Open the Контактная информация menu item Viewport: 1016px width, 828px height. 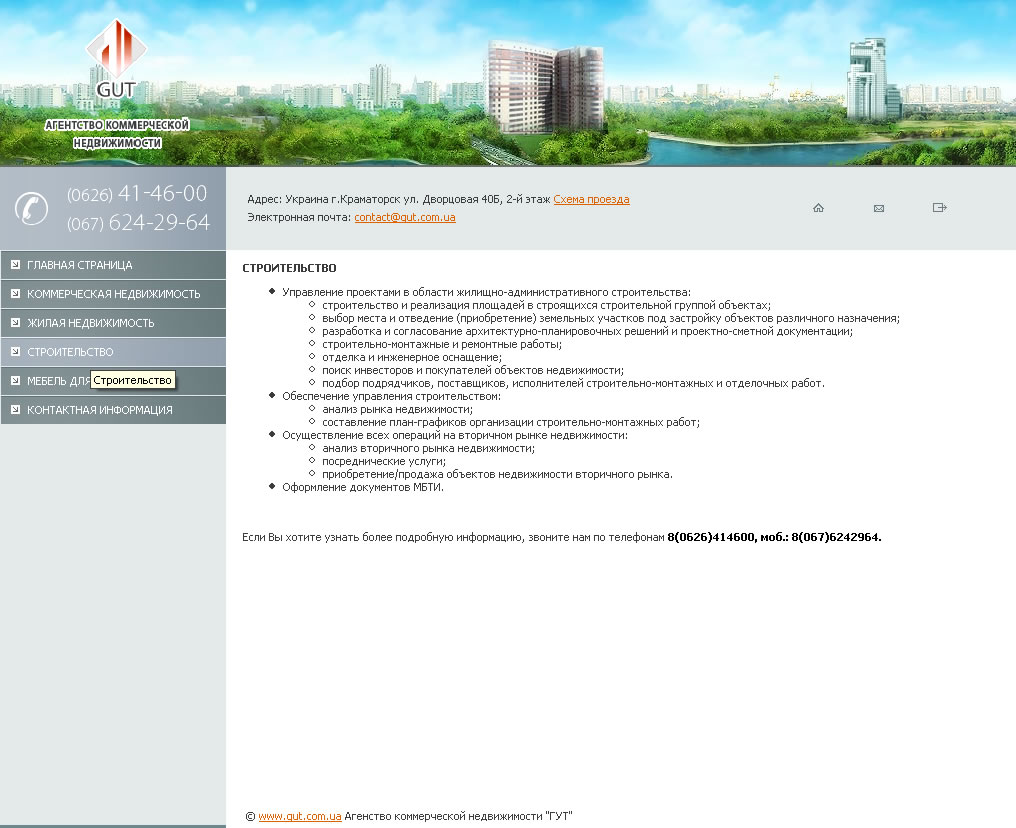coord(113,410)
